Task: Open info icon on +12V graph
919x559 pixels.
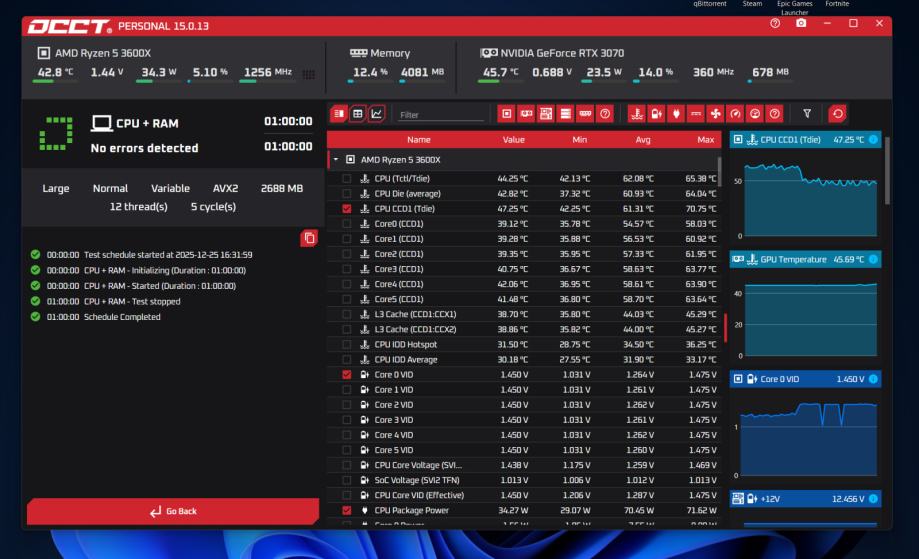Action: (x=873, y=499)
